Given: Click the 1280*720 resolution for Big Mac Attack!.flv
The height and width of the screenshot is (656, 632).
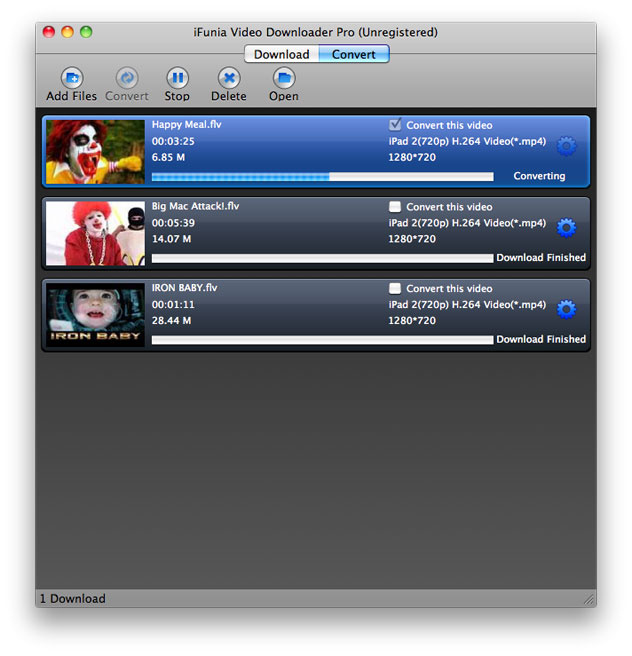Looking at the screenshot, I should coord(412,239).
